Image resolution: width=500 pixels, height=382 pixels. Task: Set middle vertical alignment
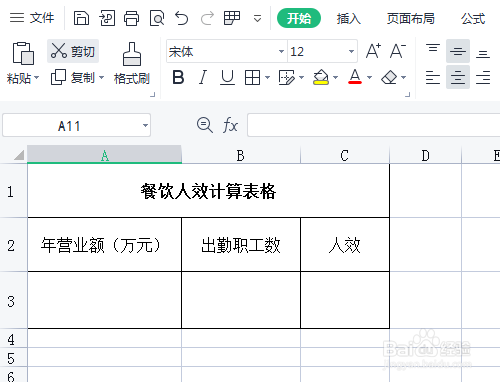pyautogui.click(x=458, y=51)
